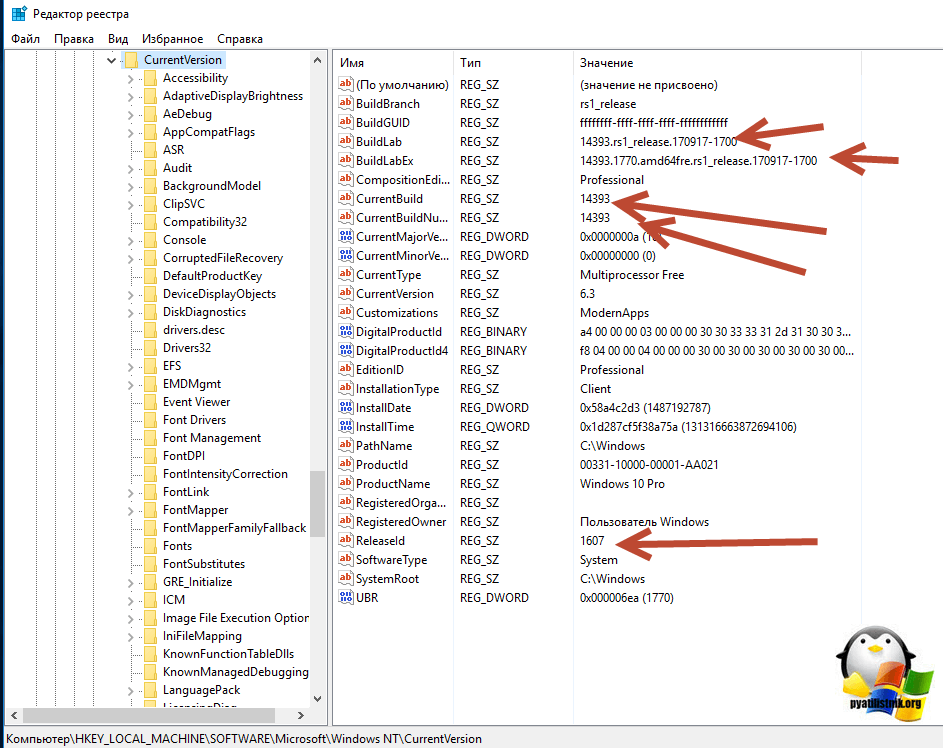Click the DigitalProductId binary value icon
The height and width of the screenshot is (748, 943).
pyautogui.click(x=347, y=332)
